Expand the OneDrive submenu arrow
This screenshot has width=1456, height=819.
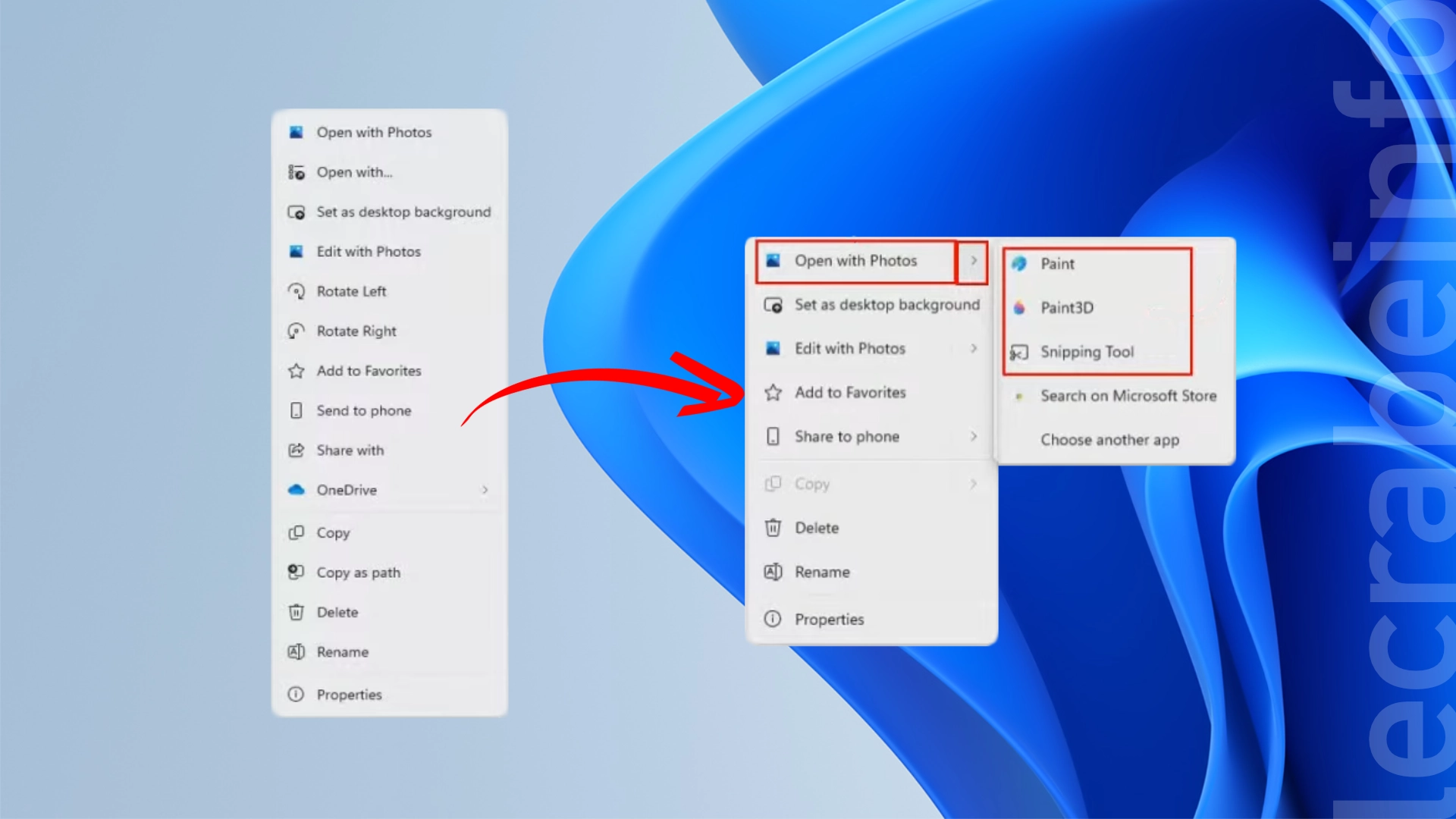point(485,490)
